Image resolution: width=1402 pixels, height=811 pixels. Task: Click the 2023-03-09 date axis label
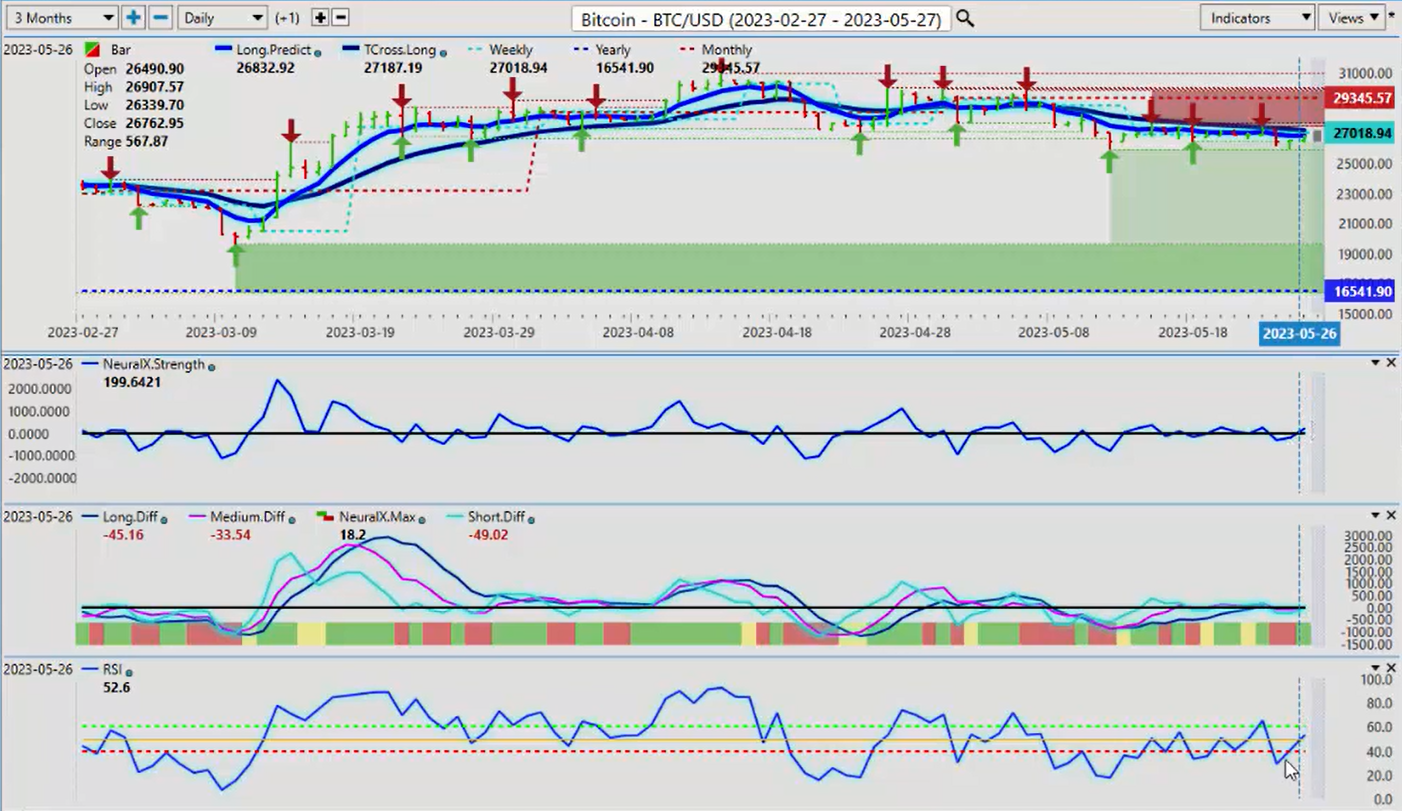pyautogui.click(x=223, y=331)
